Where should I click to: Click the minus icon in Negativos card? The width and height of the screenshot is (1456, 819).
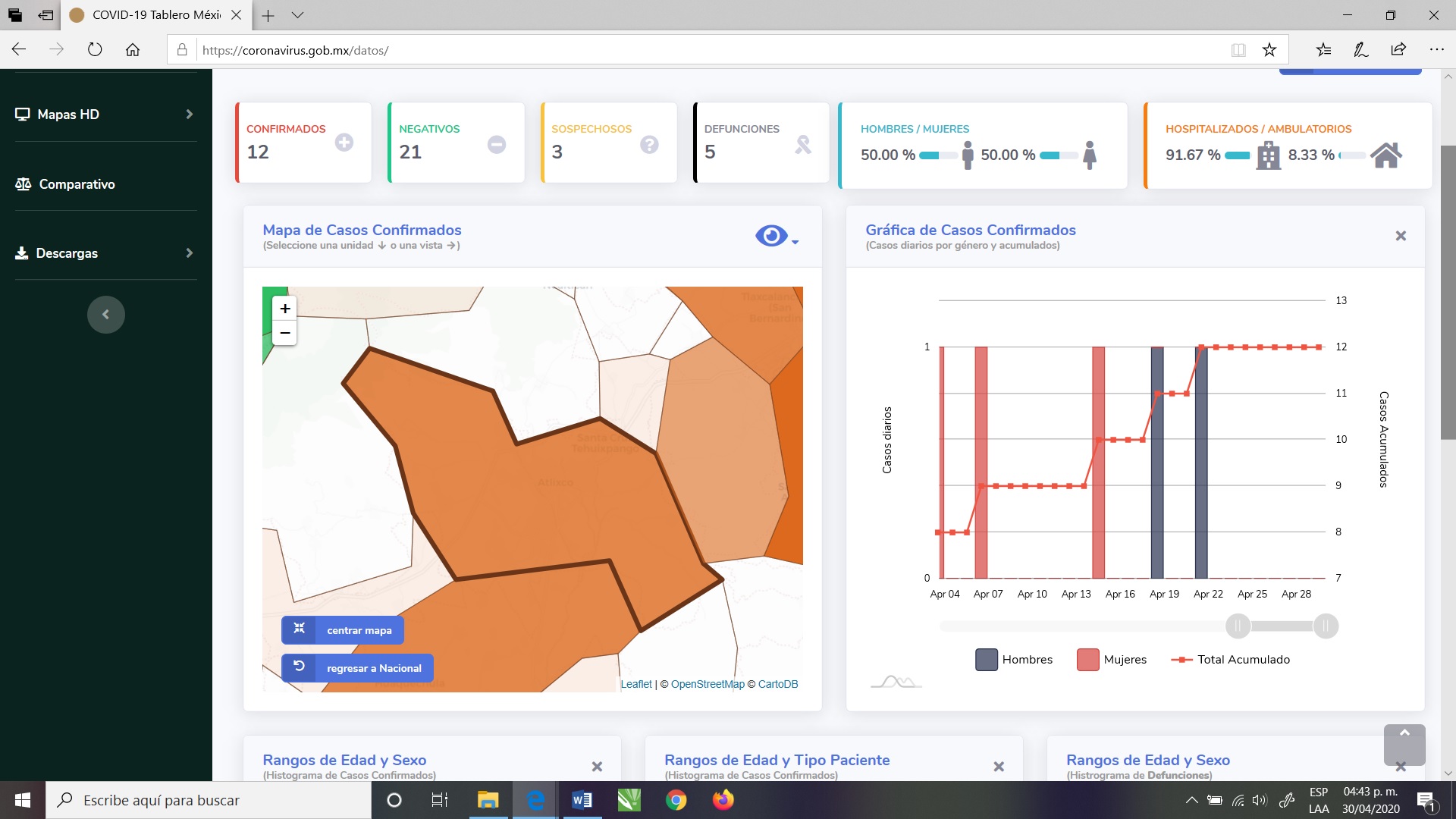[x=497, y=144]
